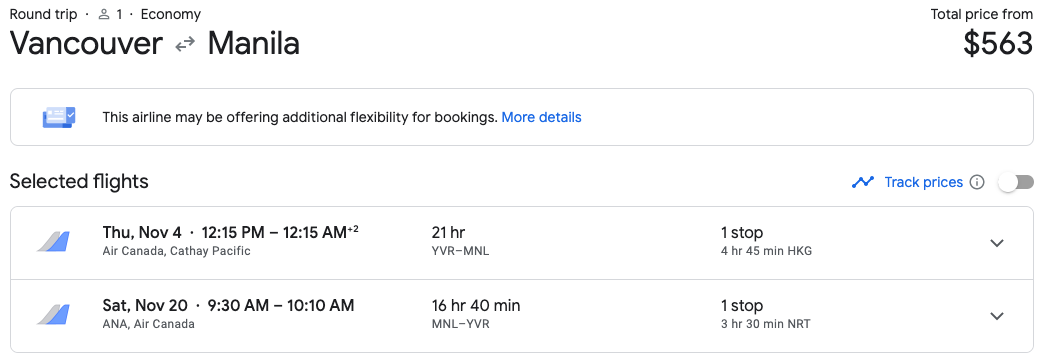The image size is (1042, 360).
Task: Click the Selected flights heading
Action: point(79,181)
